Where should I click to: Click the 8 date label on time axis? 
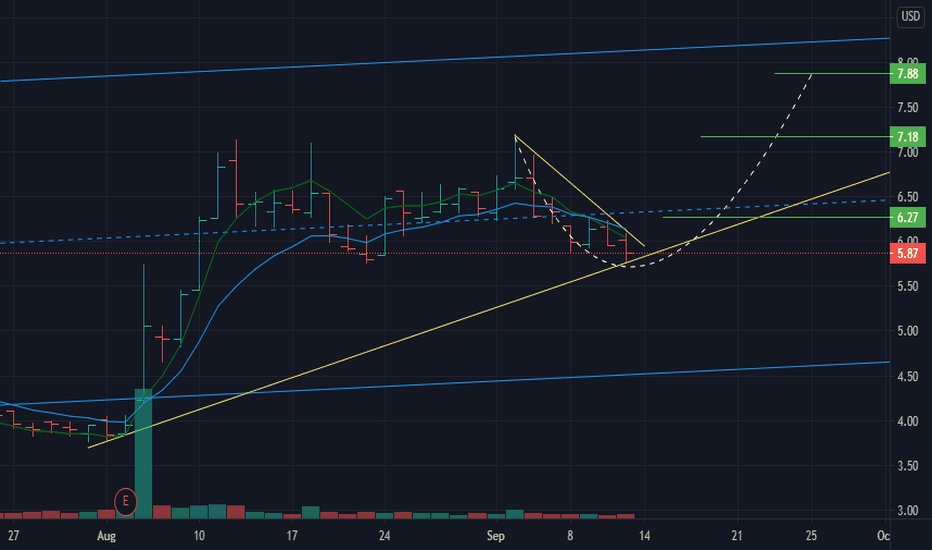[x=570, y=536]
